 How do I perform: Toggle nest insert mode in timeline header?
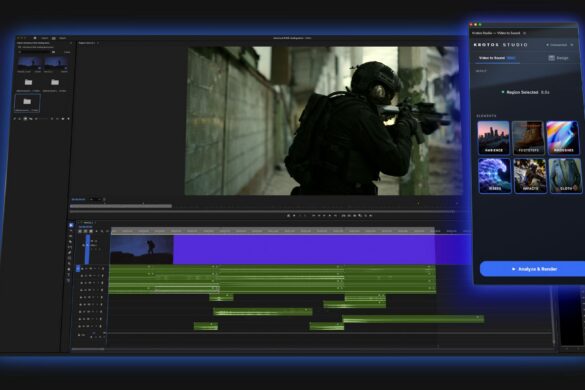[x=80, y=231]
